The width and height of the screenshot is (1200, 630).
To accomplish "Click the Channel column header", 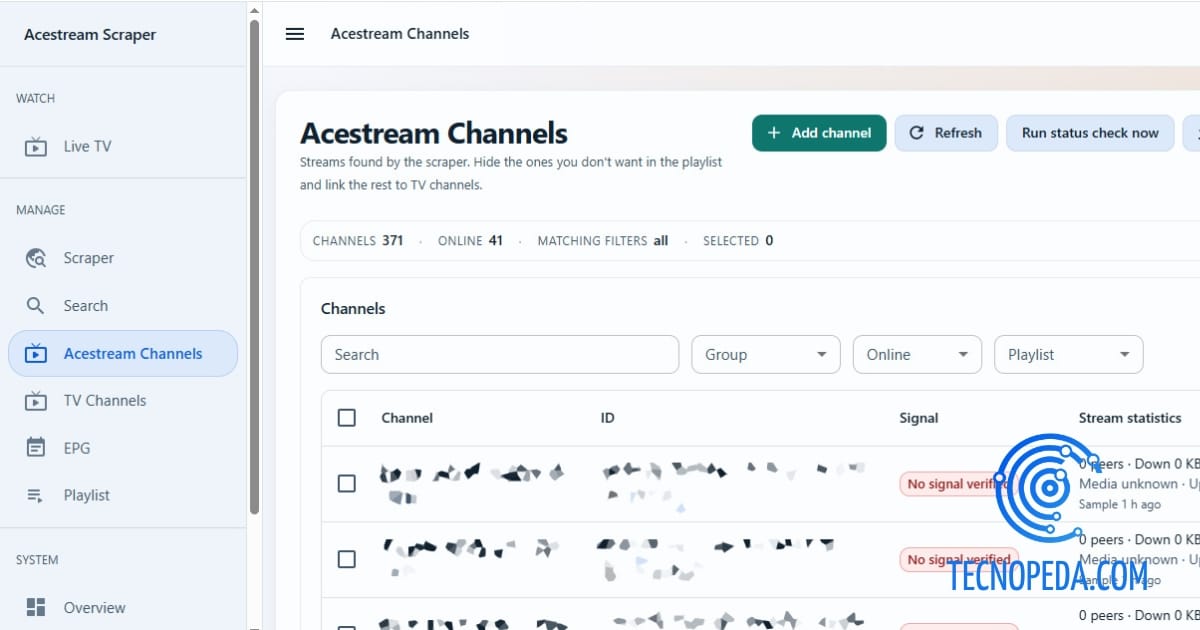I will tap(407, 418).
